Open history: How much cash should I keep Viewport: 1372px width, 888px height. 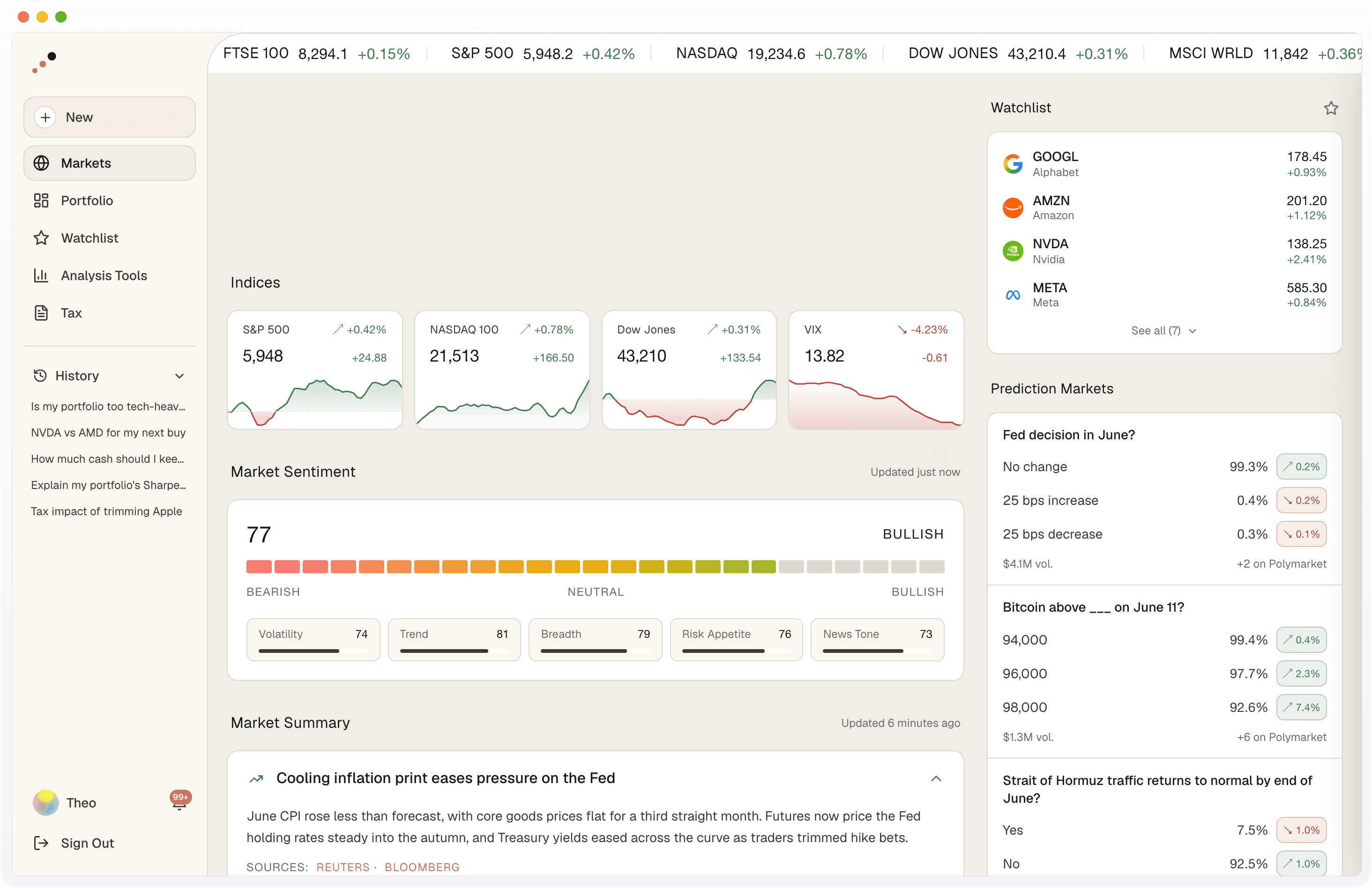108,459
